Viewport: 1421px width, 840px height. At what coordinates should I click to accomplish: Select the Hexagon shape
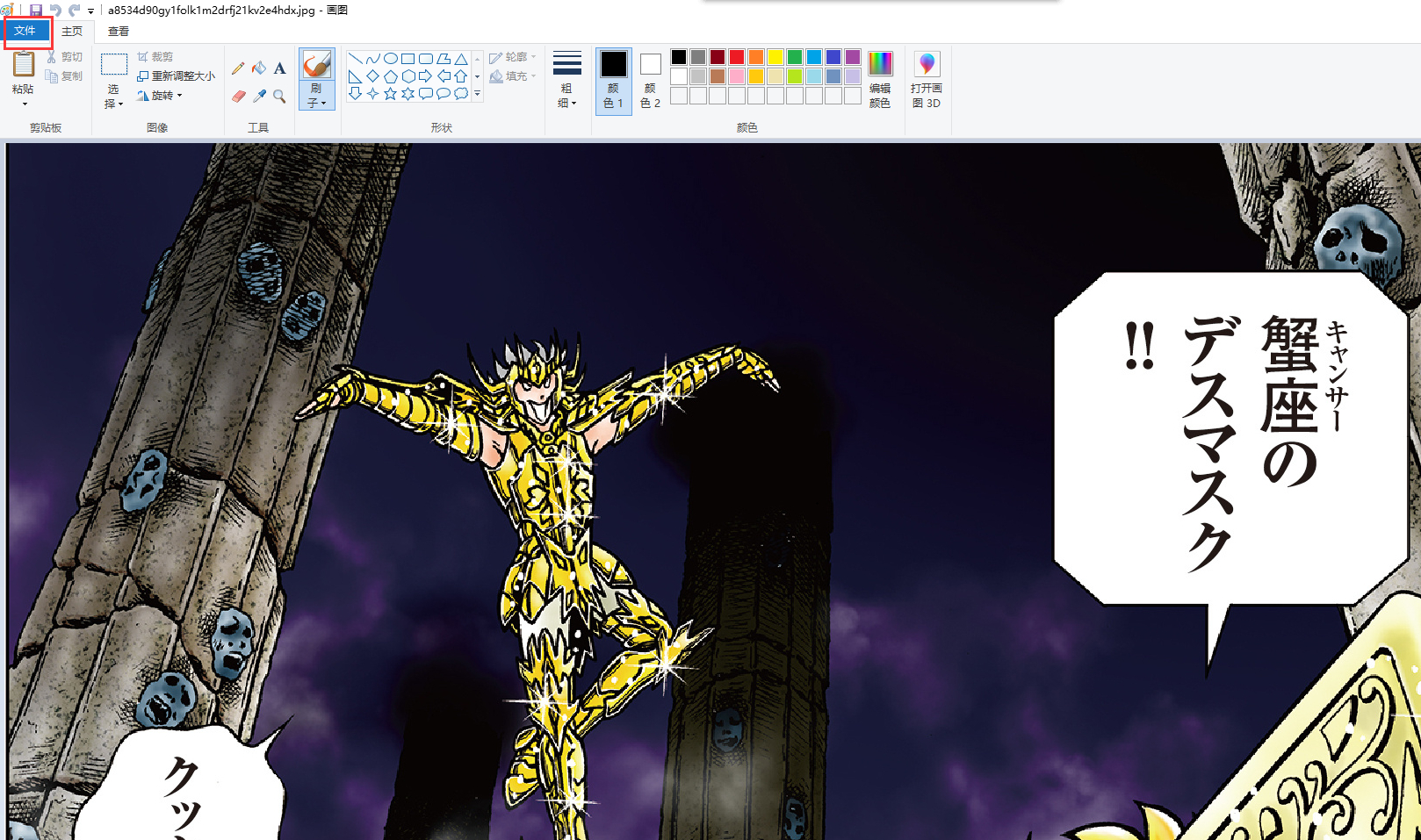coord(408,76)
